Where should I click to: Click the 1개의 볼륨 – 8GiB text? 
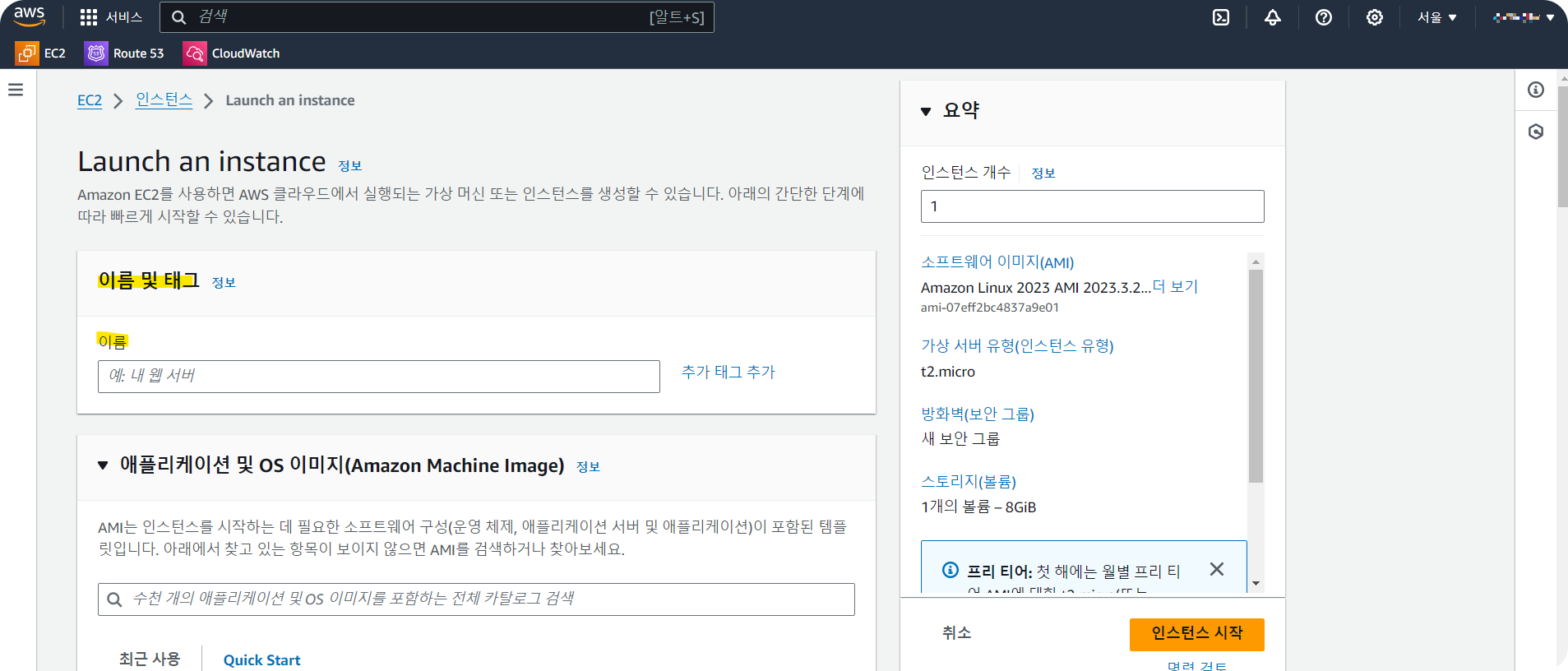click(978, 507)
